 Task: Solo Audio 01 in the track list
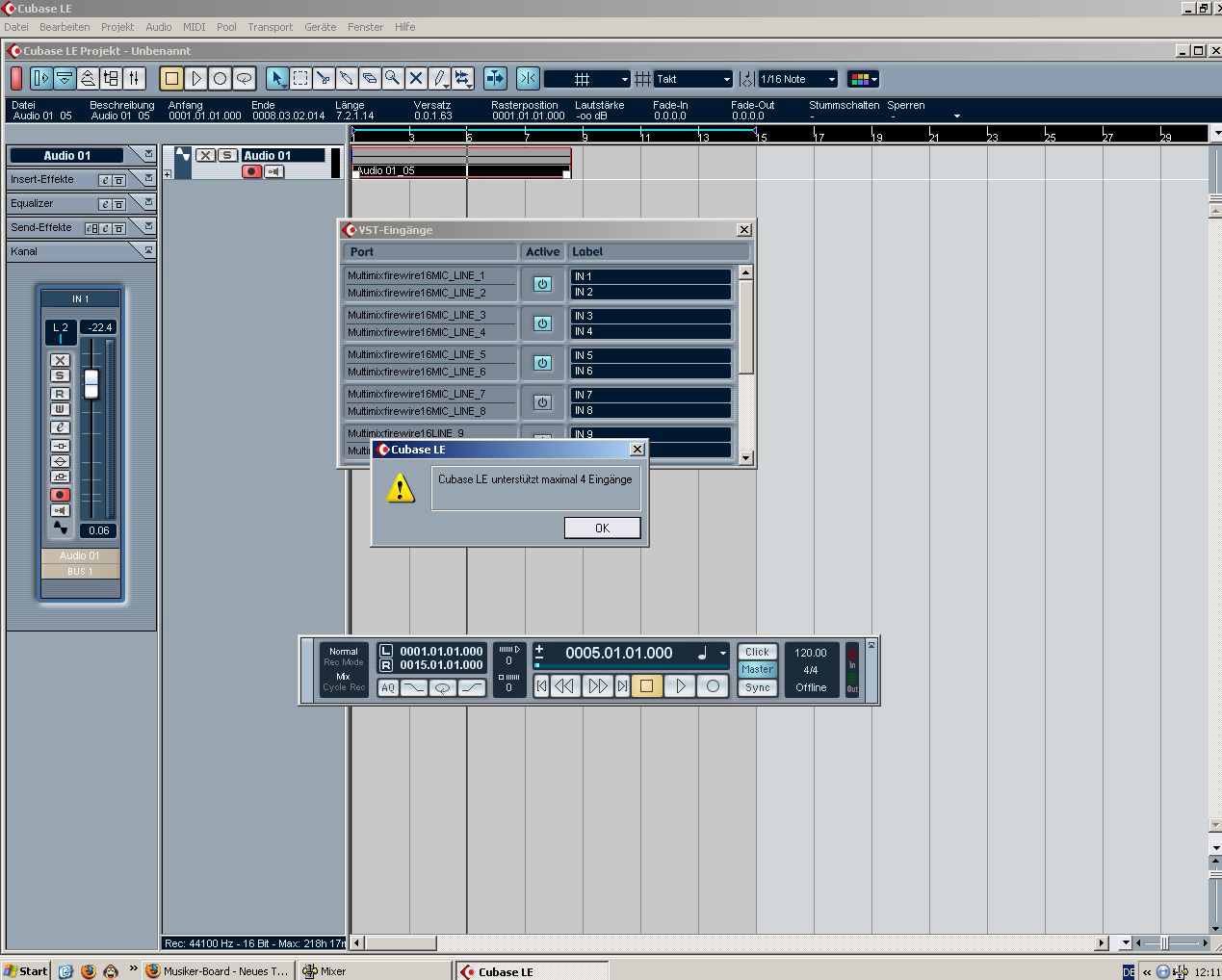pos(227,155)
